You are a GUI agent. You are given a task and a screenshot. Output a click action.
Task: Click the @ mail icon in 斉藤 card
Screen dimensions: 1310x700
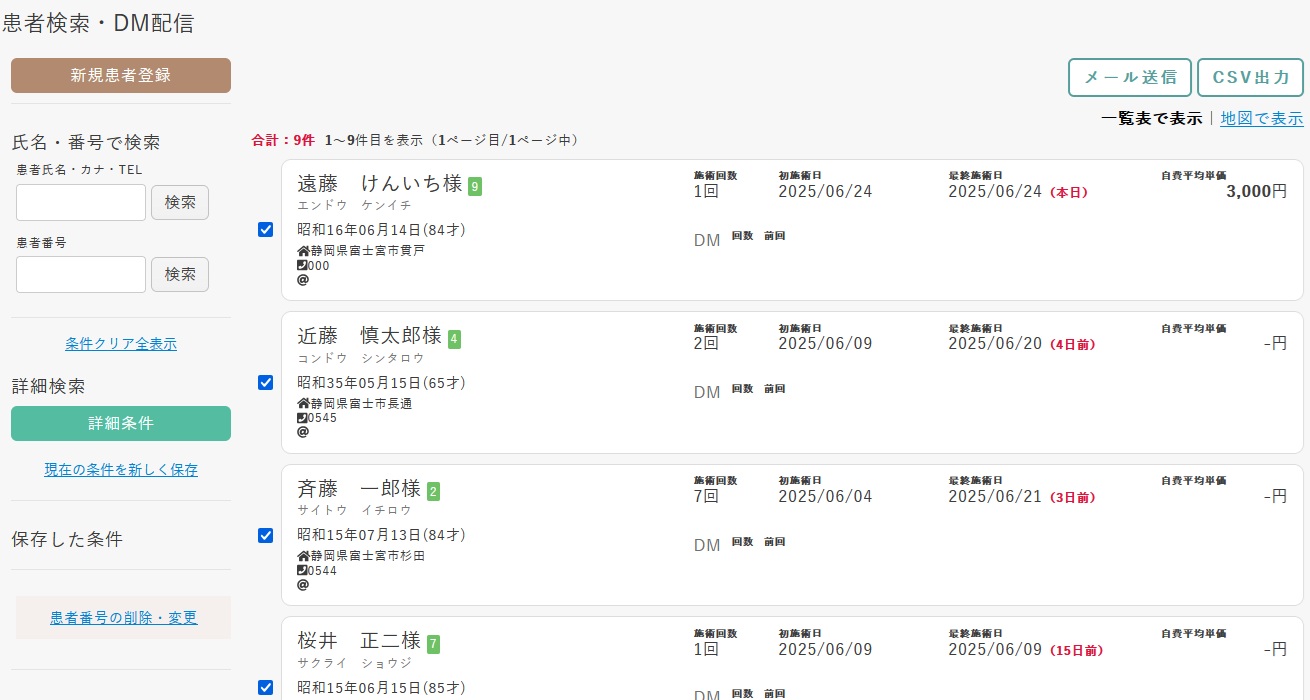(303, 584)
